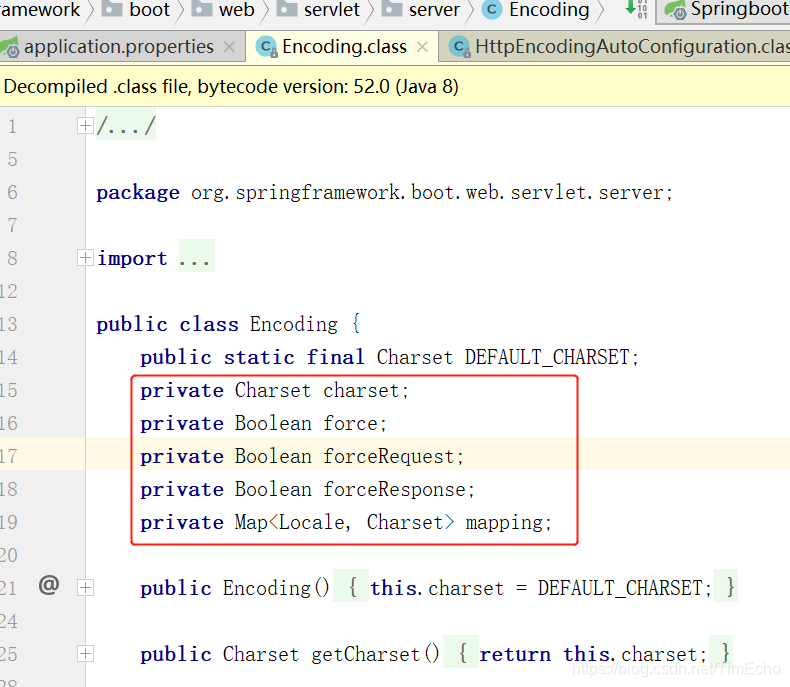The height and width of the screenshot is (687, 790).
Task: Click the binary build arrow icon
Action: click(636, 9)
